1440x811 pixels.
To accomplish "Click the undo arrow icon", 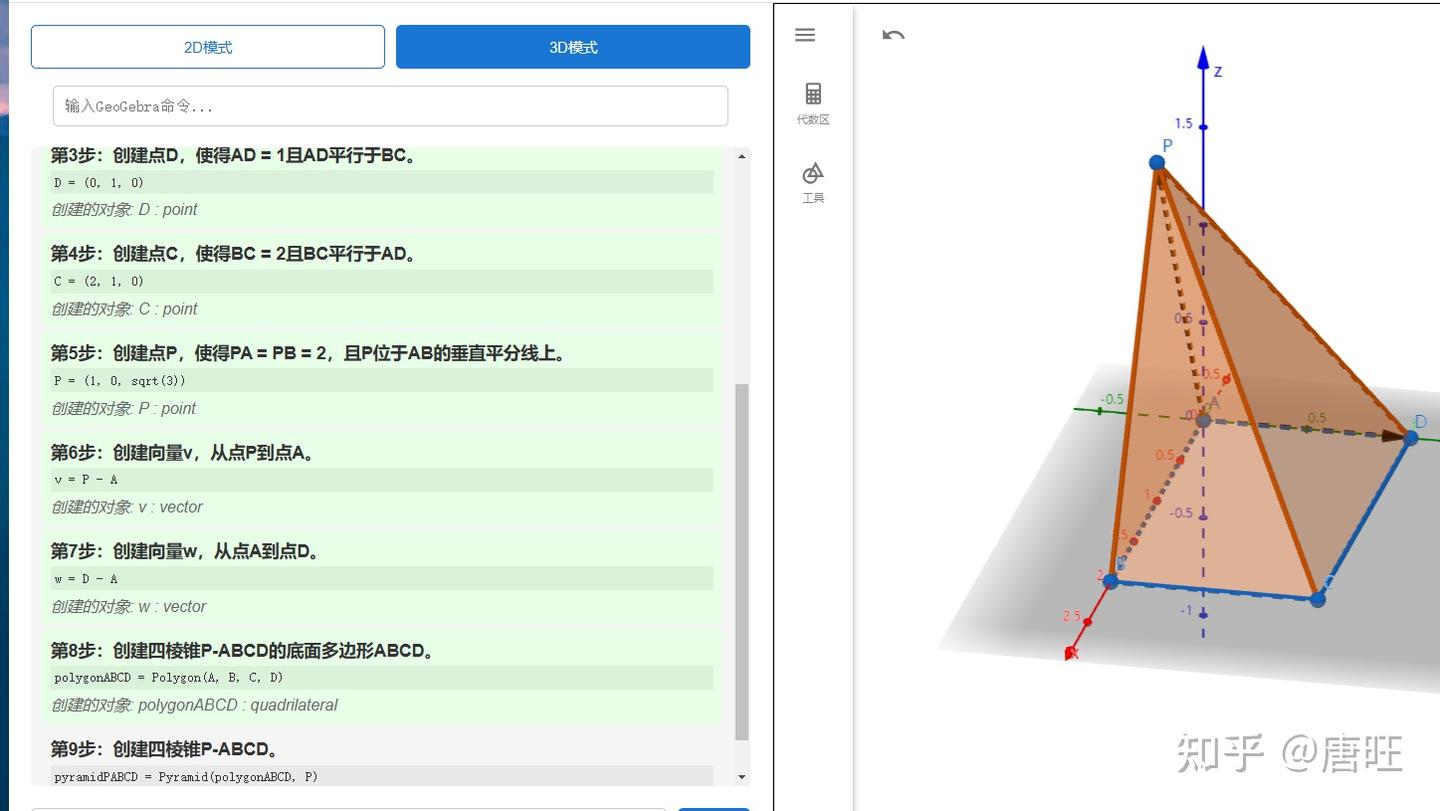I will coord(893,35).
